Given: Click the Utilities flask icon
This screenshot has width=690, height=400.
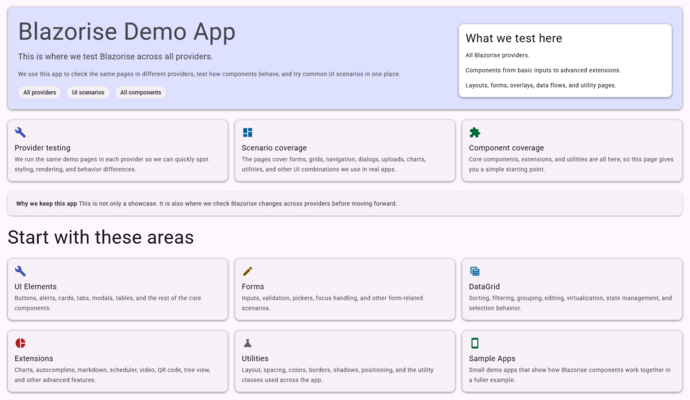Looking at the screenshot, I should [247, 343].
